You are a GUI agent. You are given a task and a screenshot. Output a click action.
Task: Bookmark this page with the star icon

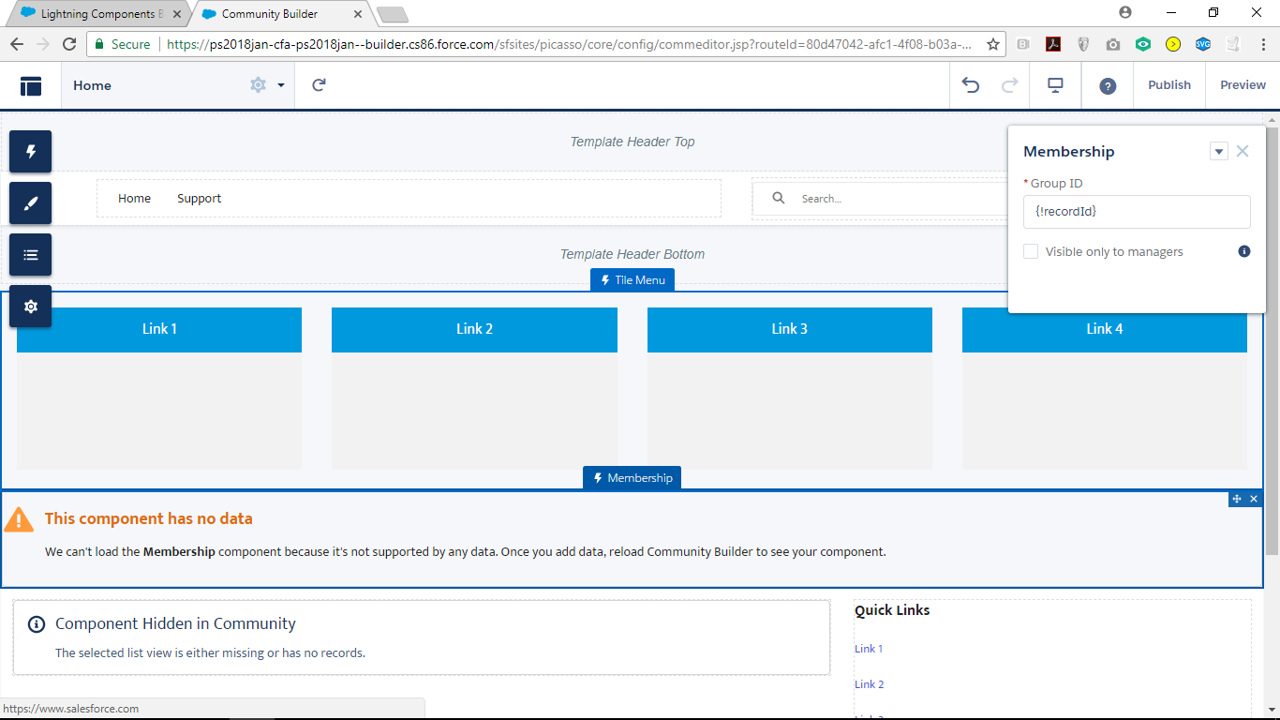(x=993, y=44)
